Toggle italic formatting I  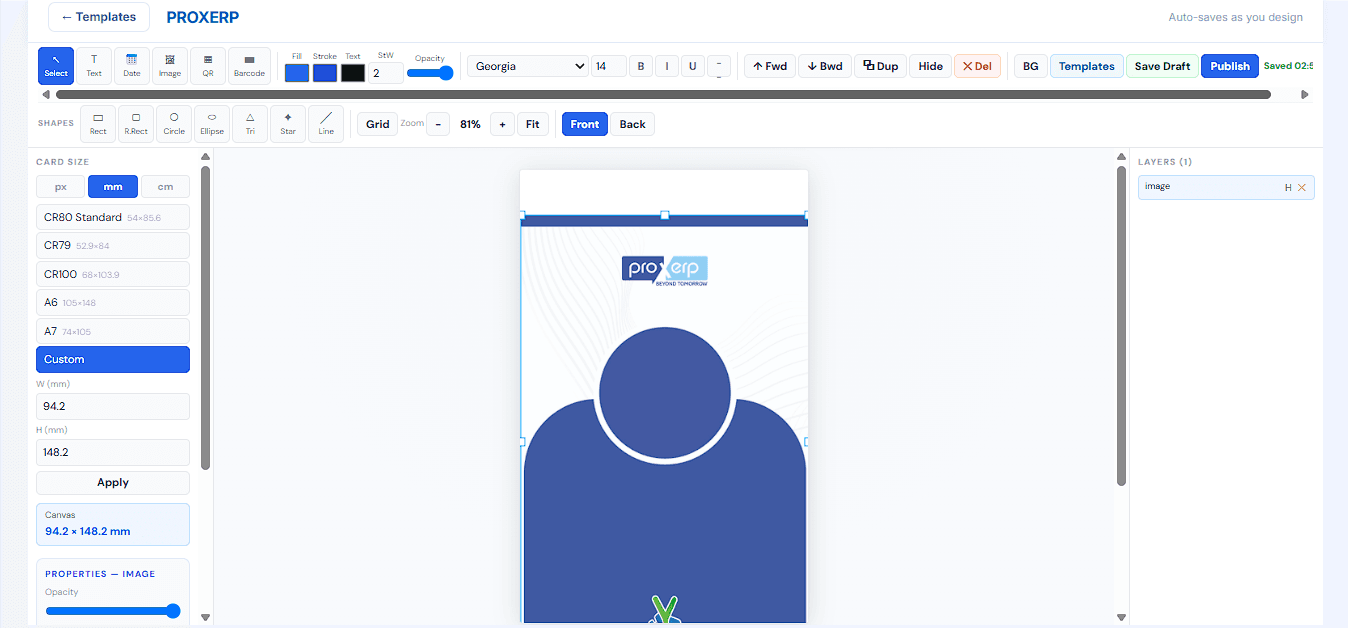pos(667,66)
